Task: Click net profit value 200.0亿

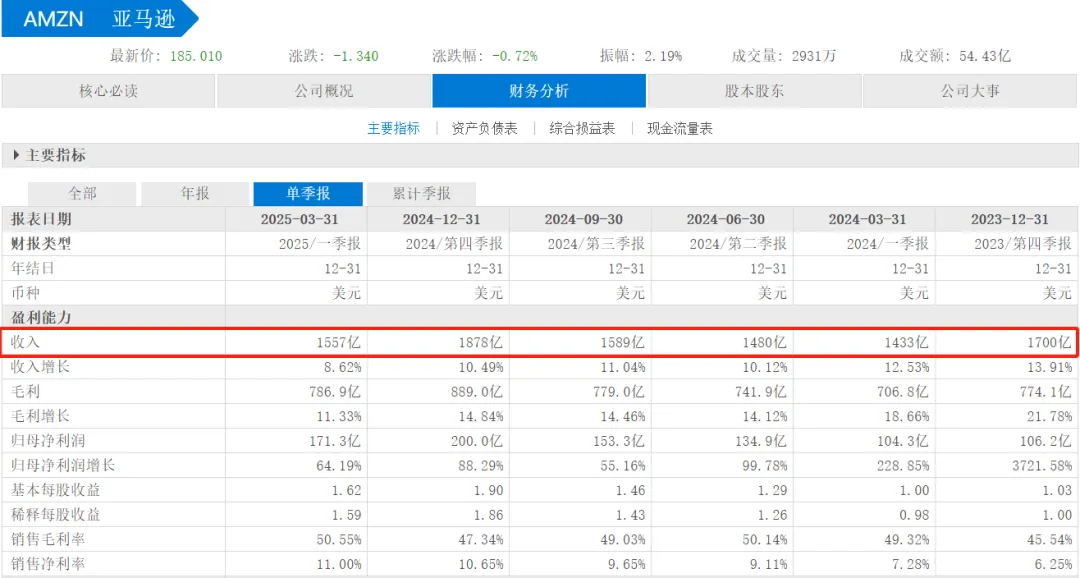Action: click(x=477, y=441)
